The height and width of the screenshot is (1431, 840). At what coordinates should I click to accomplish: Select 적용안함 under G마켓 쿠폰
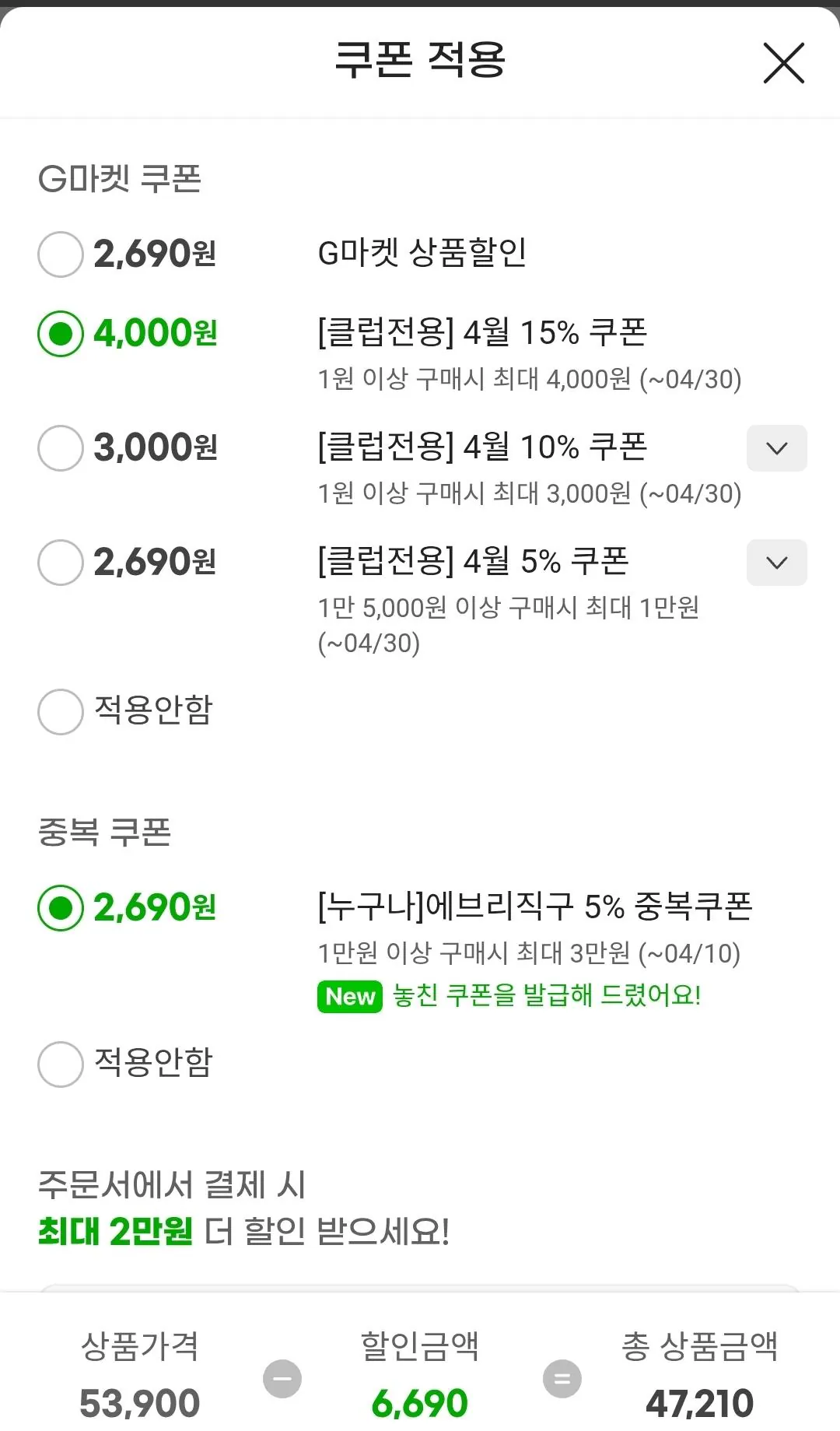click(x=61, y=711)
